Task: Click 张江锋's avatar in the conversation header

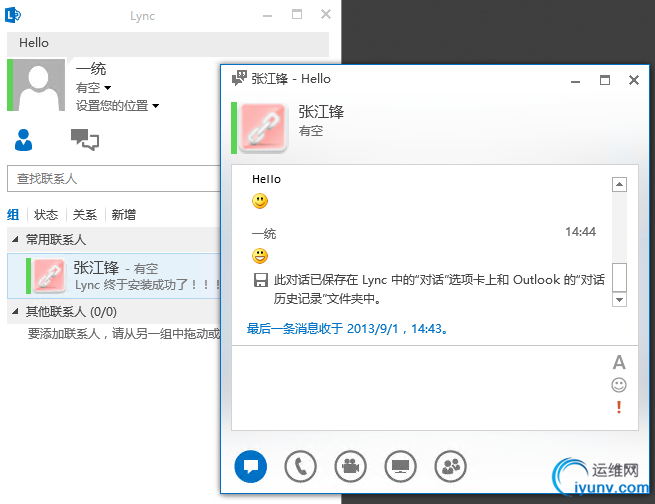Action: 263,127
